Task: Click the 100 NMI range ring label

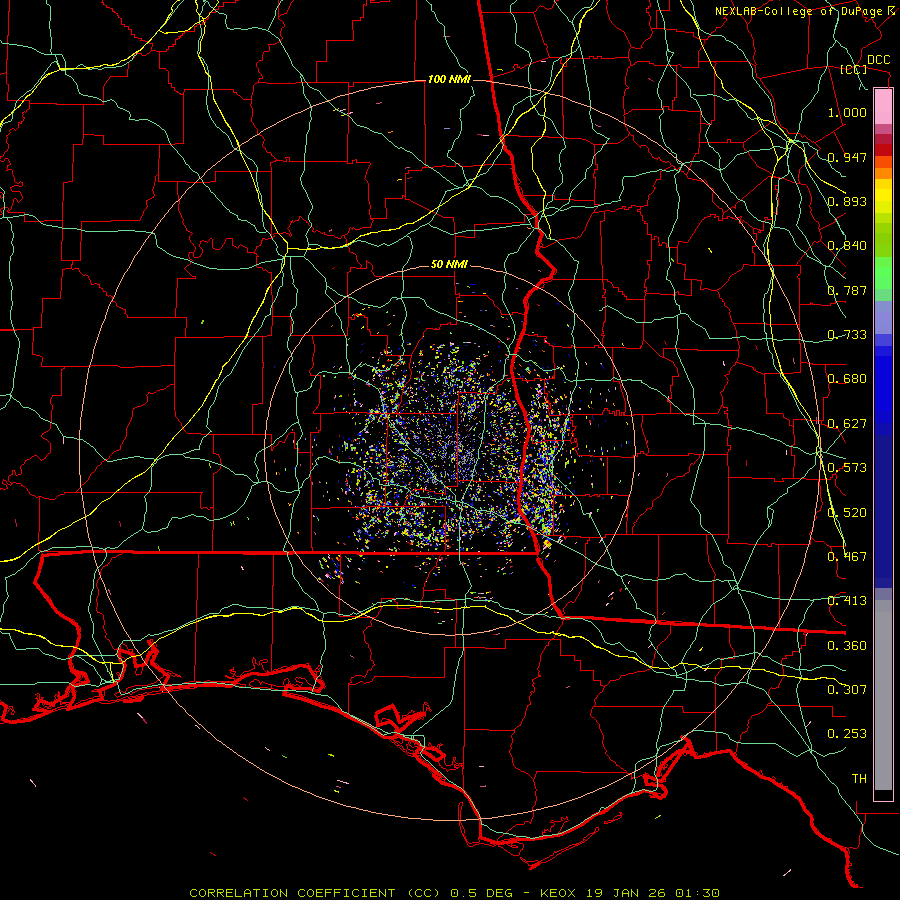Action: [x=449, y=79]
